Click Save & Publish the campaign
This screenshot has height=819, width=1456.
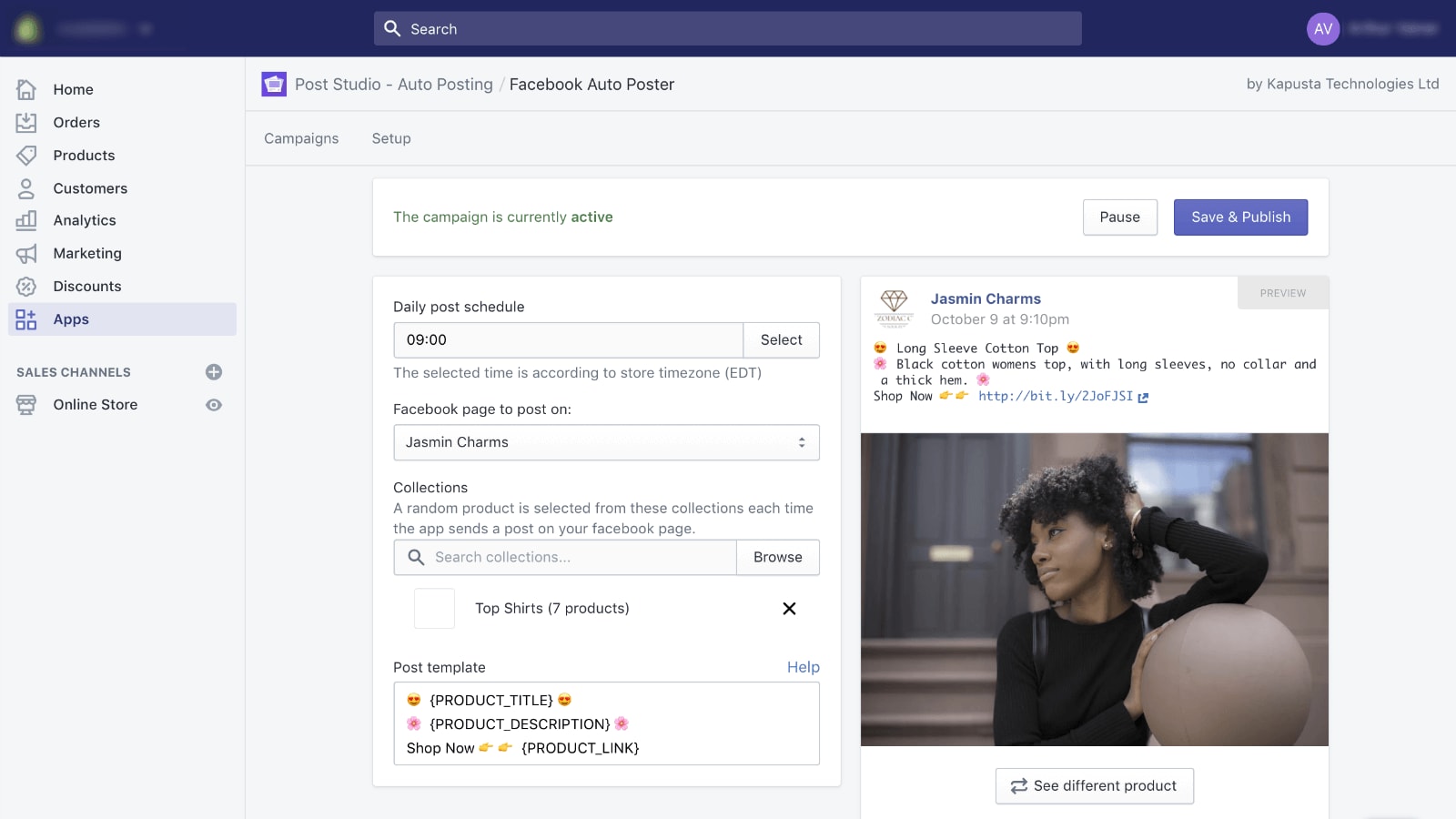pos(1240,217)
